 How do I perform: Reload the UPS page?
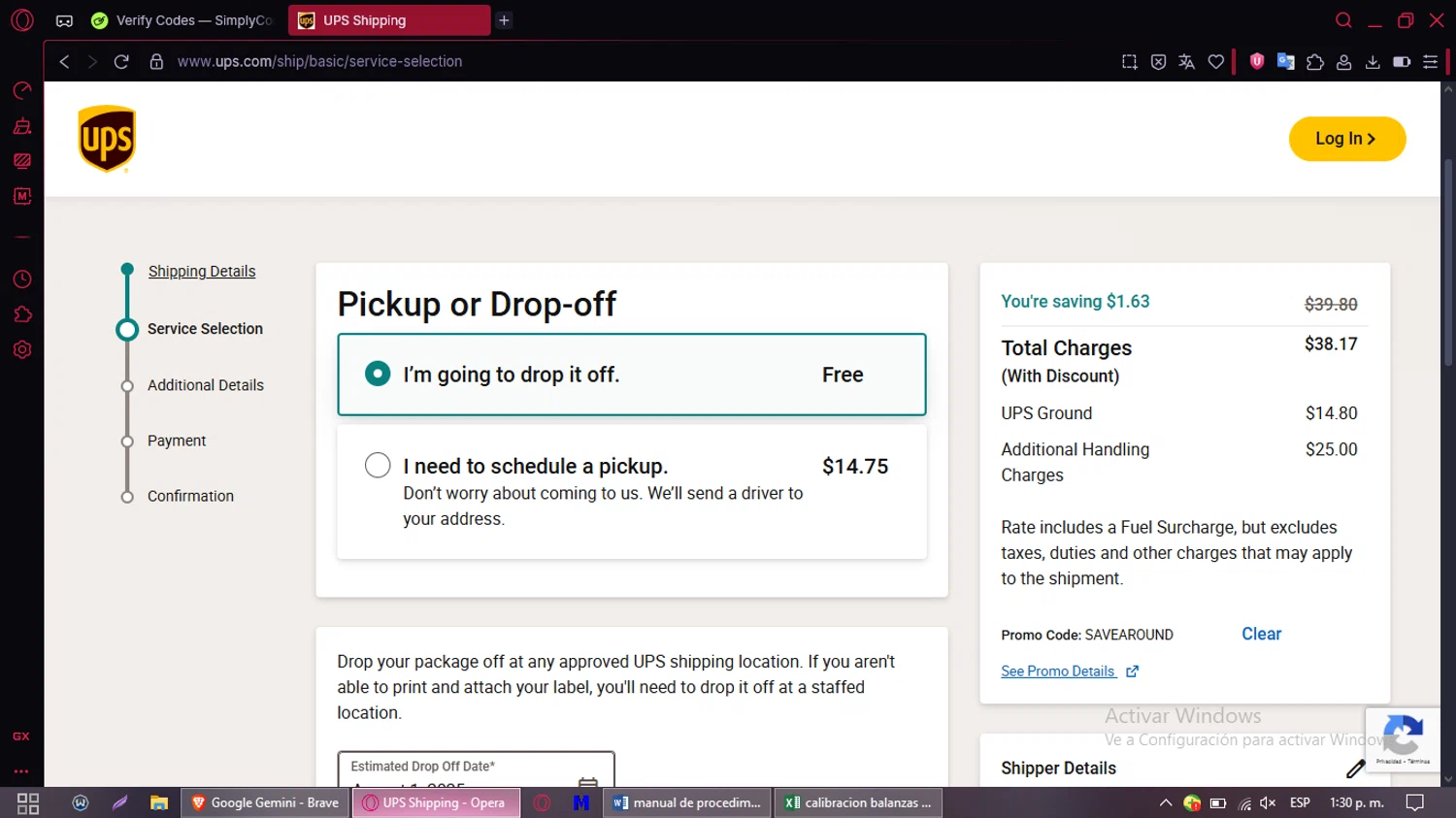(121, 61)
